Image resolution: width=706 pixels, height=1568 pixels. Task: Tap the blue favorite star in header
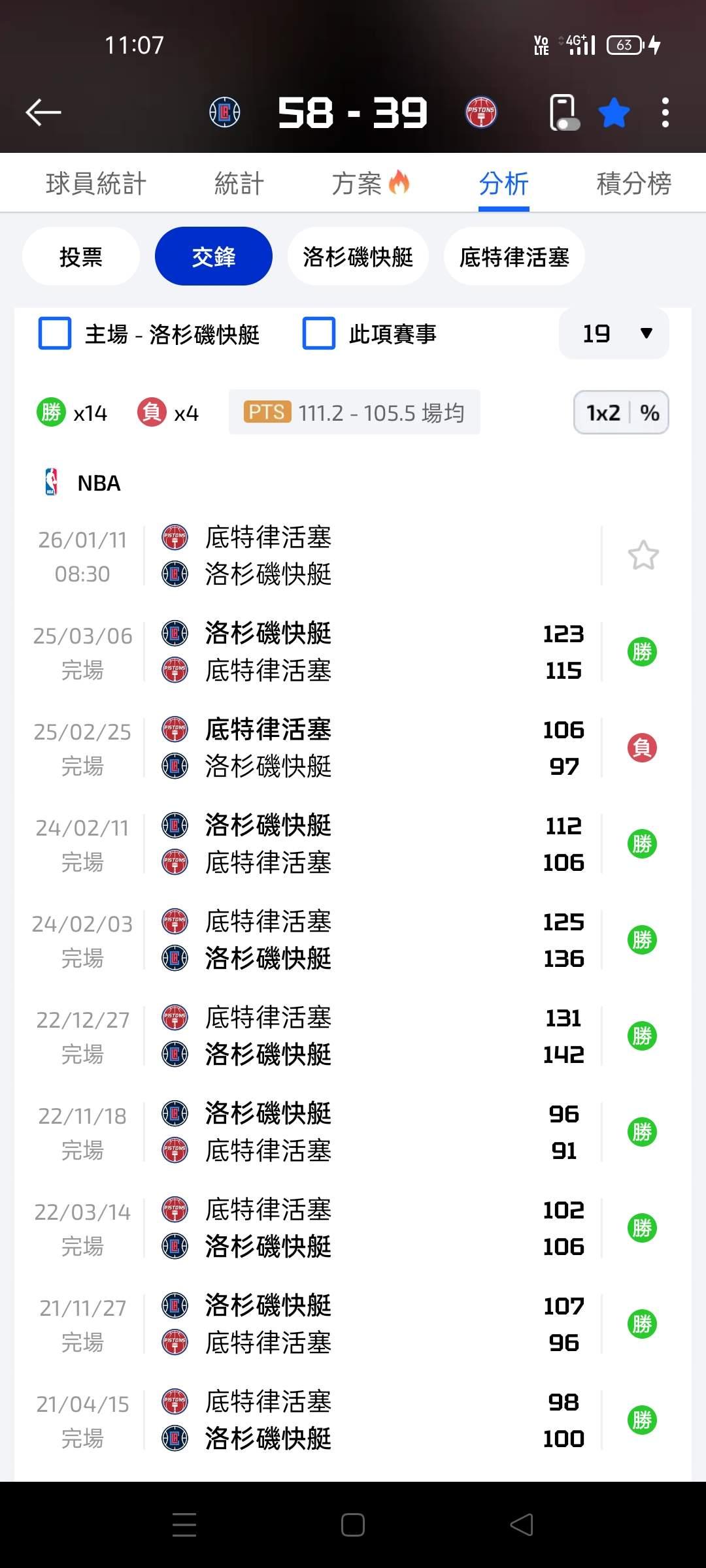tap(614, 113)
